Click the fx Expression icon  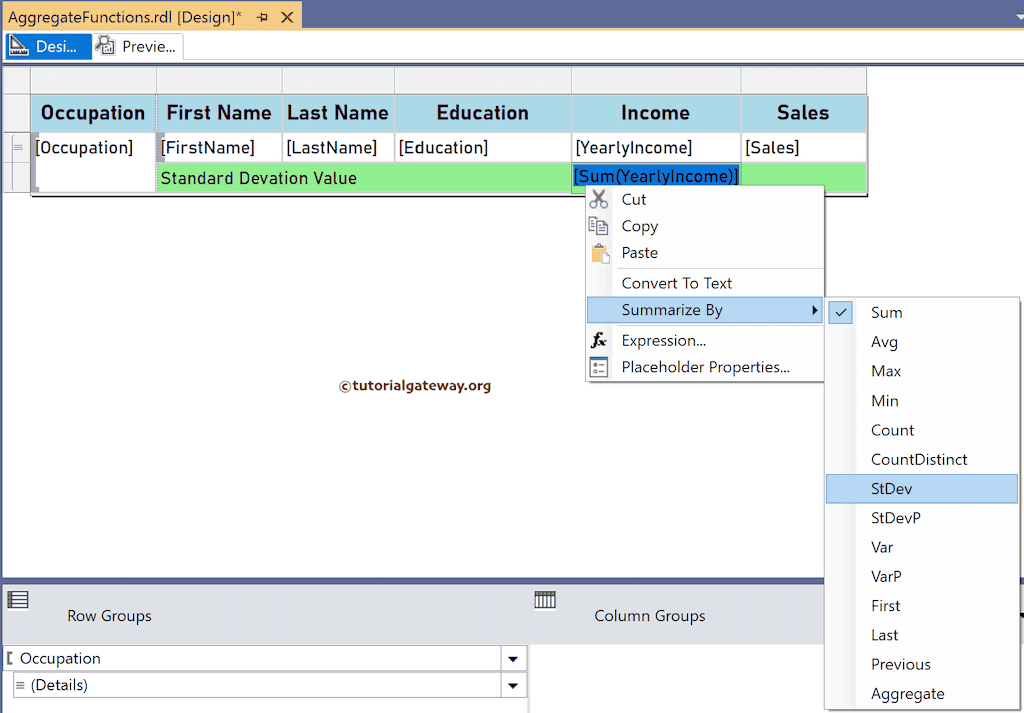[598, 340]
